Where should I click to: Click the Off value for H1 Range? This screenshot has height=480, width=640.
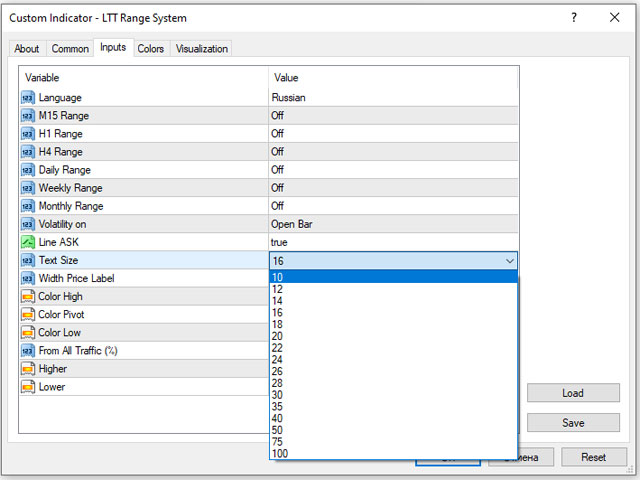coord(278,133)
